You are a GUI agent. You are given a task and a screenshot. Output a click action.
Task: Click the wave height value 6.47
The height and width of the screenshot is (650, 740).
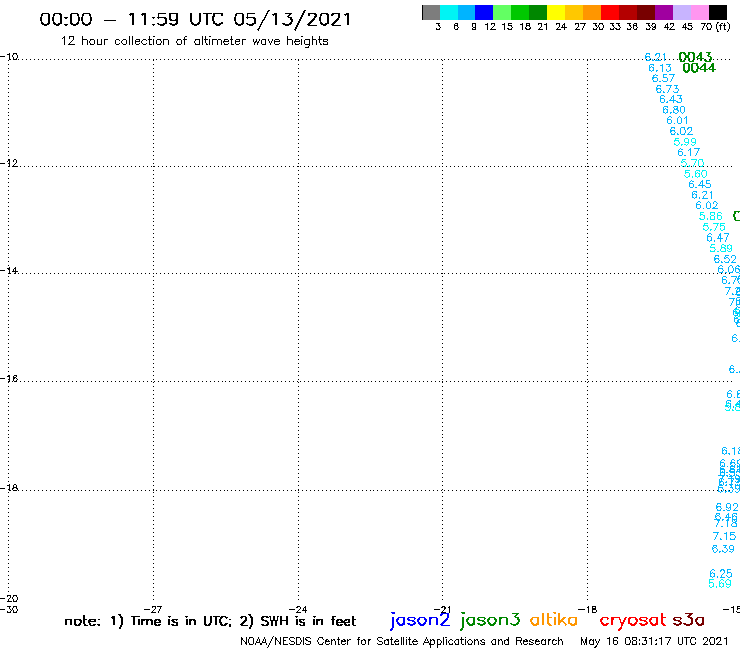(x=718, y=238)
